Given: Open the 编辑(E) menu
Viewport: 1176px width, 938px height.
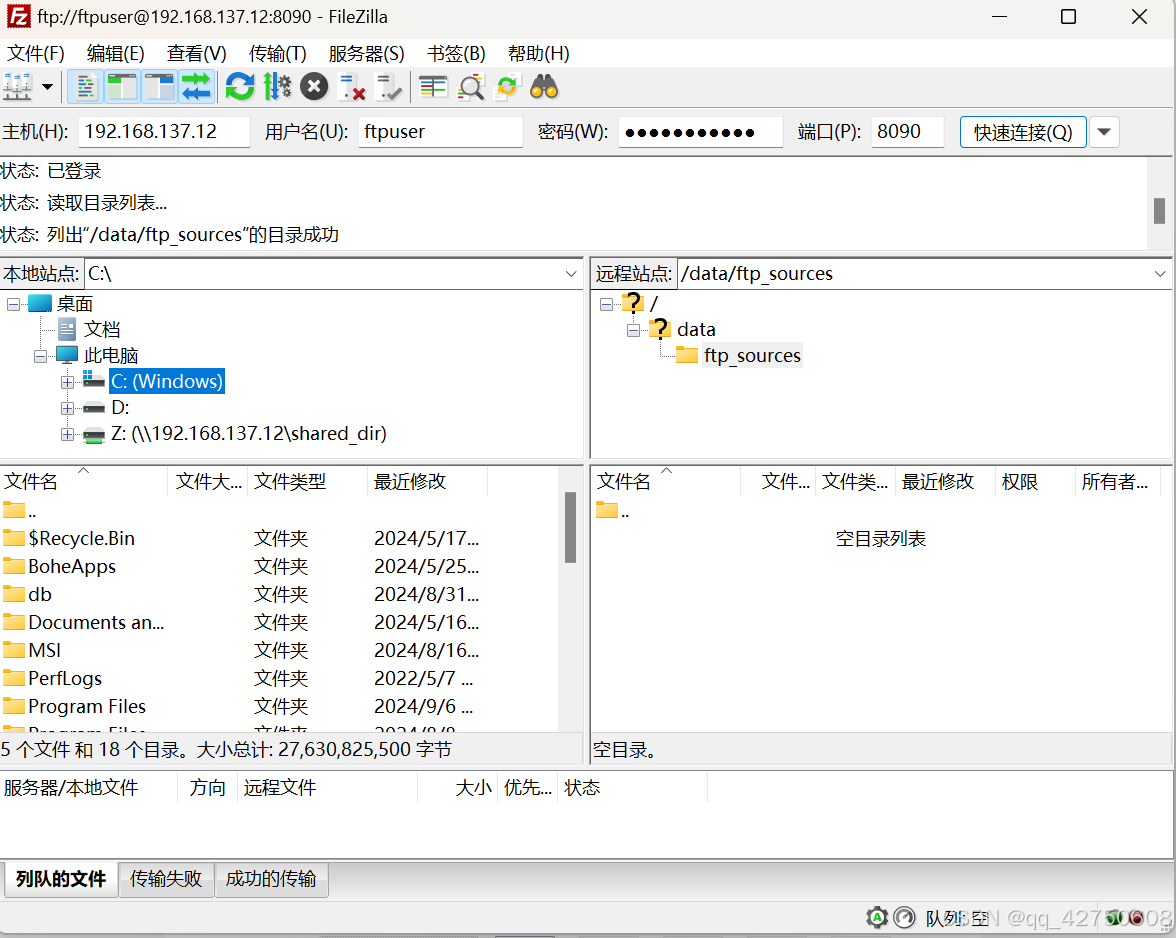Looking at the screenshot, I should click(x=116, y=54).
